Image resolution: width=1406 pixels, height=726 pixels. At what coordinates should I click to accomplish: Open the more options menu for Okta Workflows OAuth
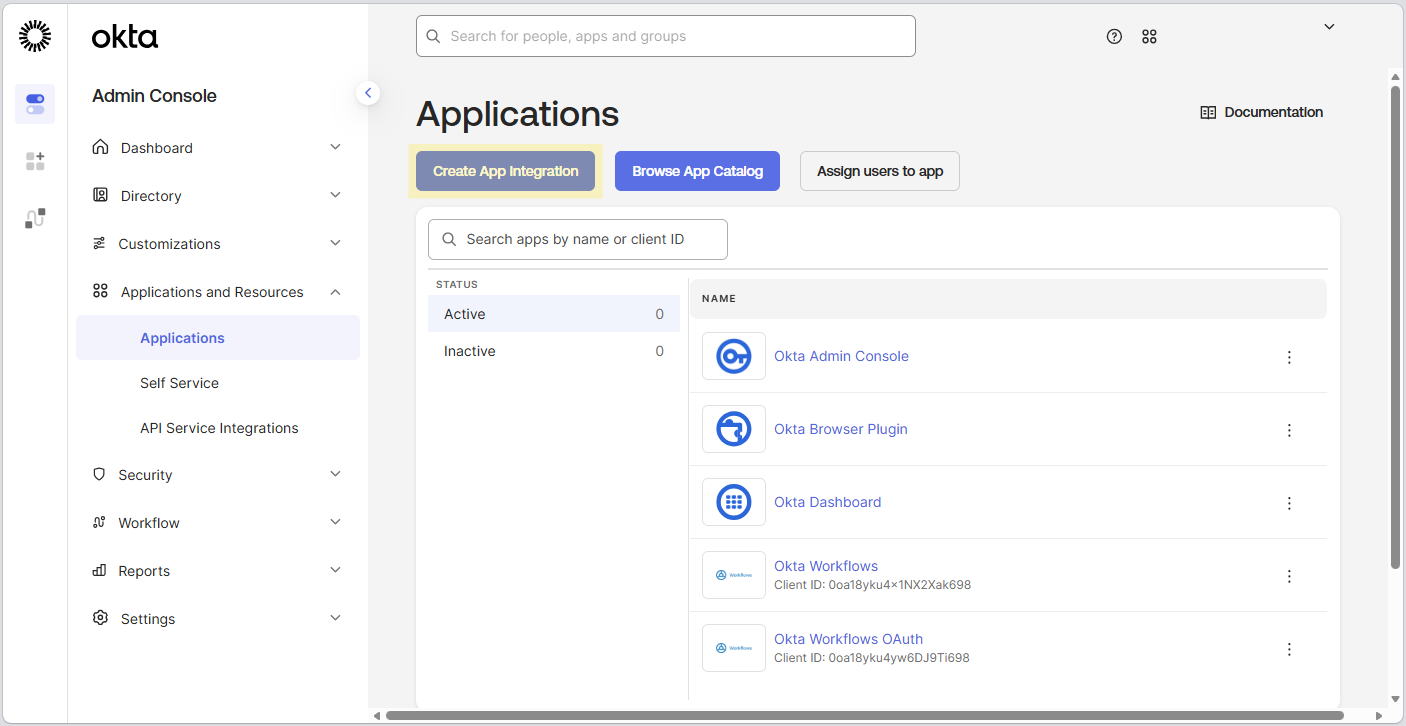(1289, 649)
